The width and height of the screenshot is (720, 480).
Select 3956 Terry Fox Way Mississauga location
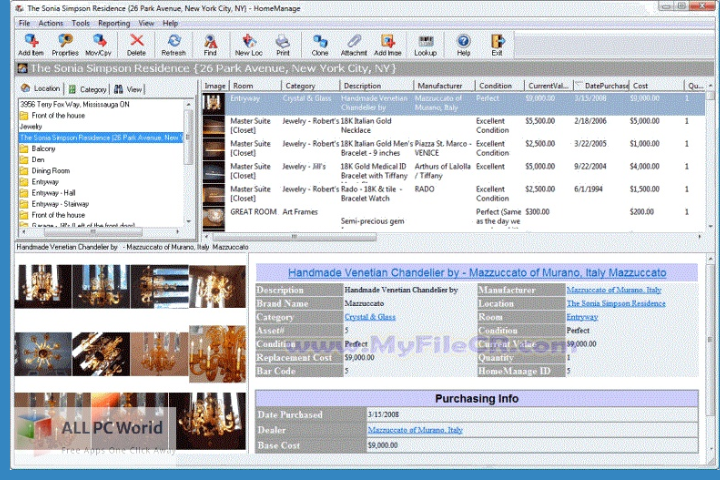[75, 104]
